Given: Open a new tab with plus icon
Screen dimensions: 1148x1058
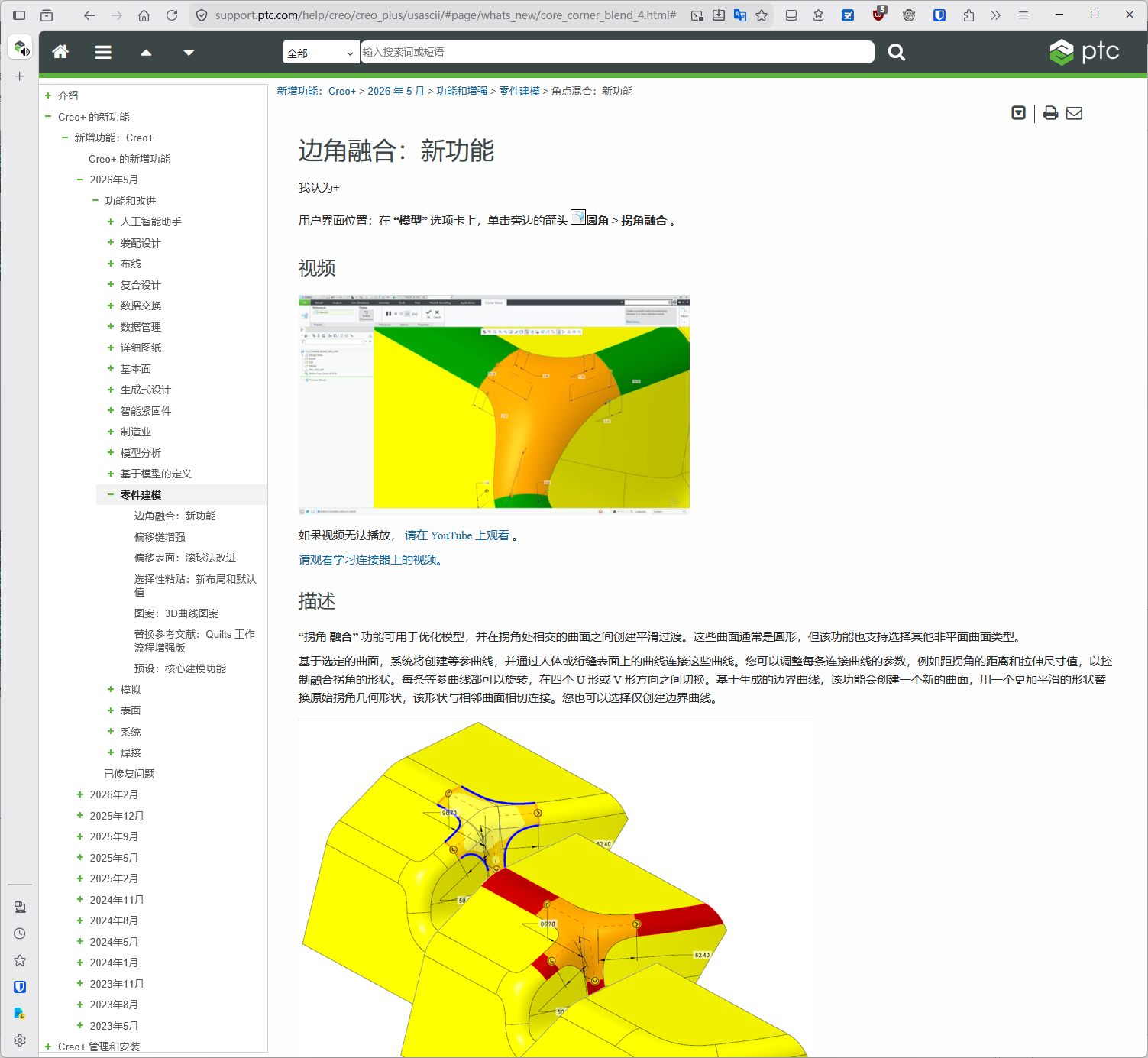Looking at the screenshot, I should (20, 76).
